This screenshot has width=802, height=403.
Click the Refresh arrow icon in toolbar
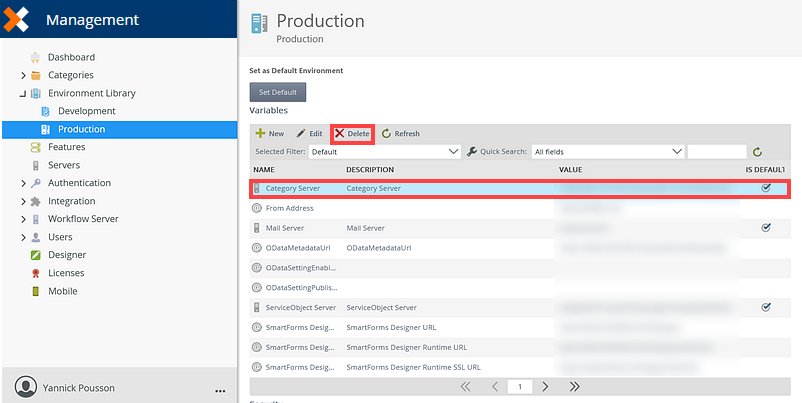(x=386, y=133)
